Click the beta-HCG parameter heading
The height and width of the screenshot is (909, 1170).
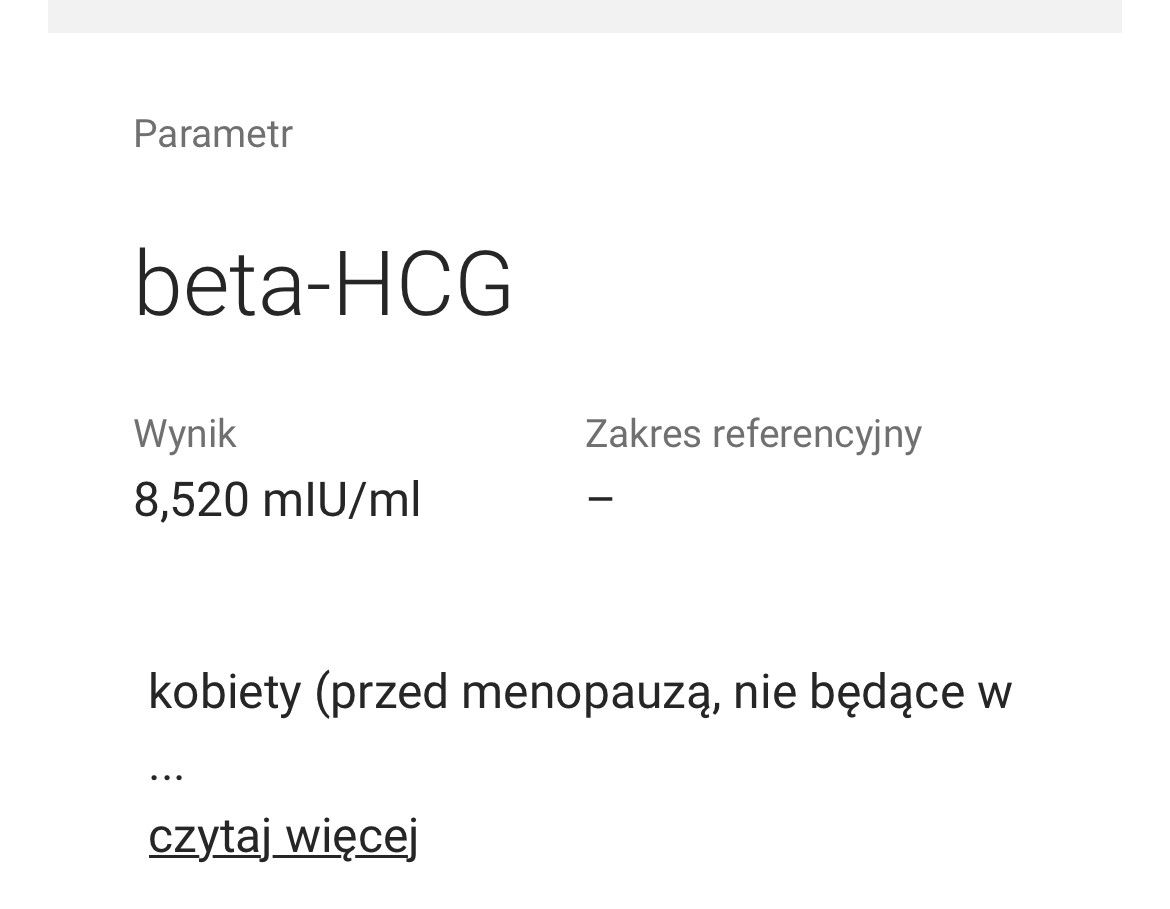[323, 284]
